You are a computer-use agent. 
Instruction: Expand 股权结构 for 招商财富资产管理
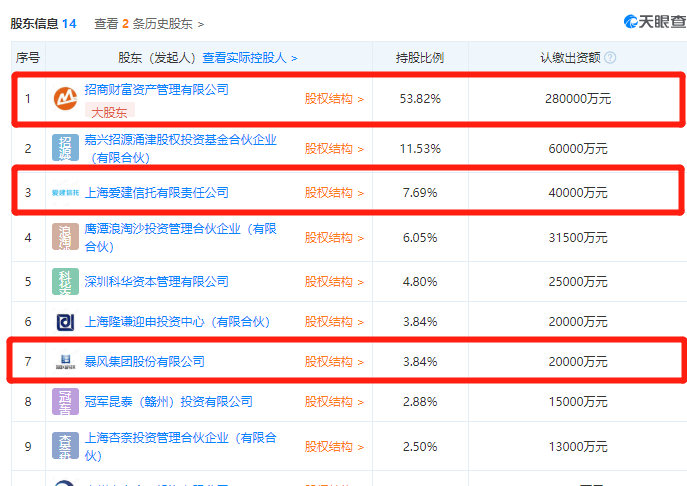tap(334, 99)
